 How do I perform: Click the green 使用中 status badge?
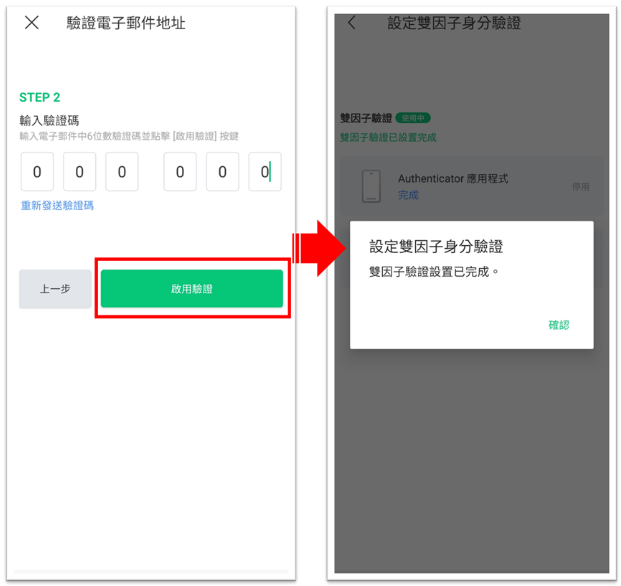413,118
